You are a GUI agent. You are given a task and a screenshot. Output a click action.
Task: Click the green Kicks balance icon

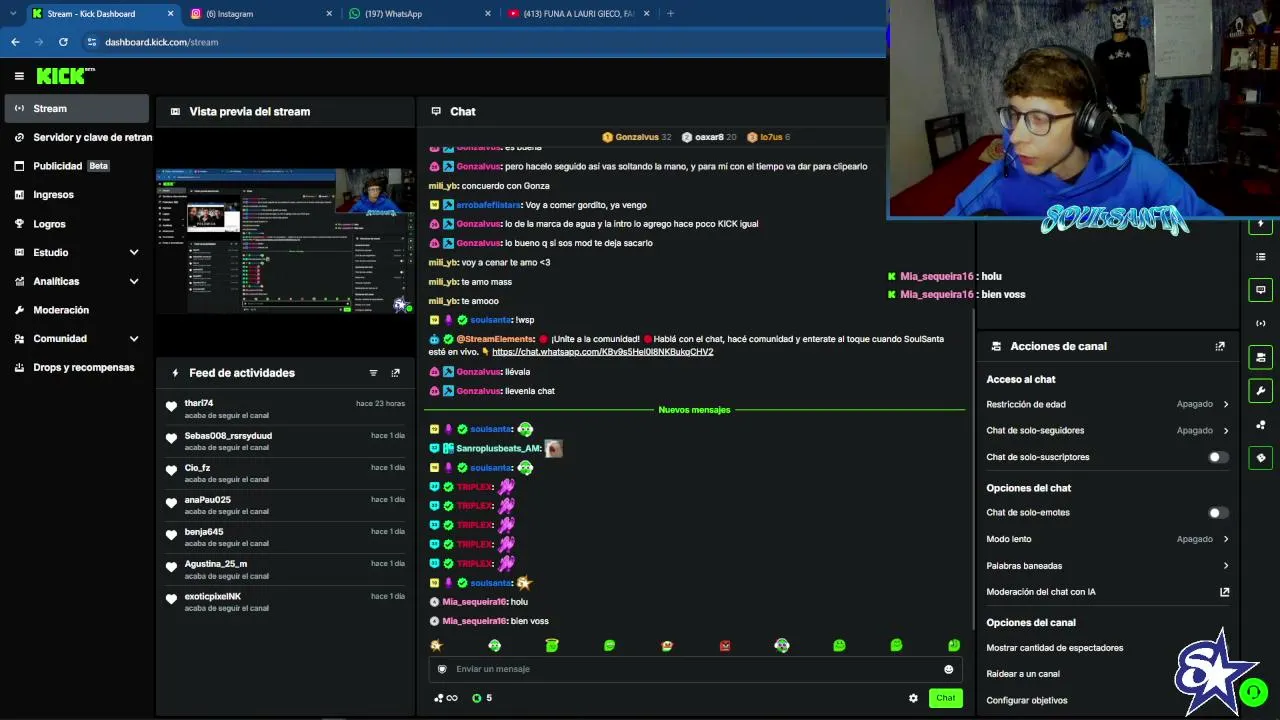pyautogui.click(x=477, y=698)
